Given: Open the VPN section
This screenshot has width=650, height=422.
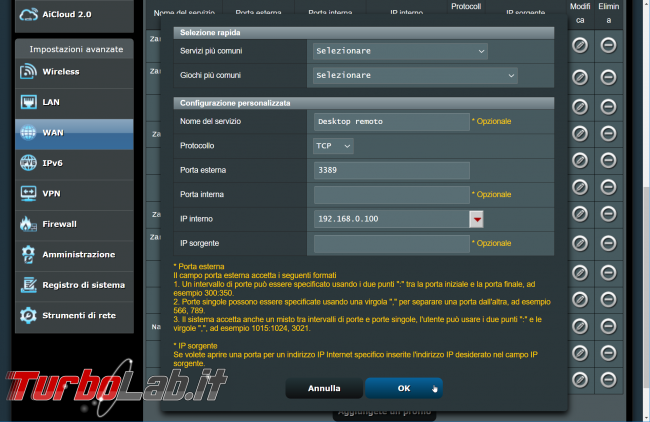Looking at the screenshot, I should pos(74,194).
